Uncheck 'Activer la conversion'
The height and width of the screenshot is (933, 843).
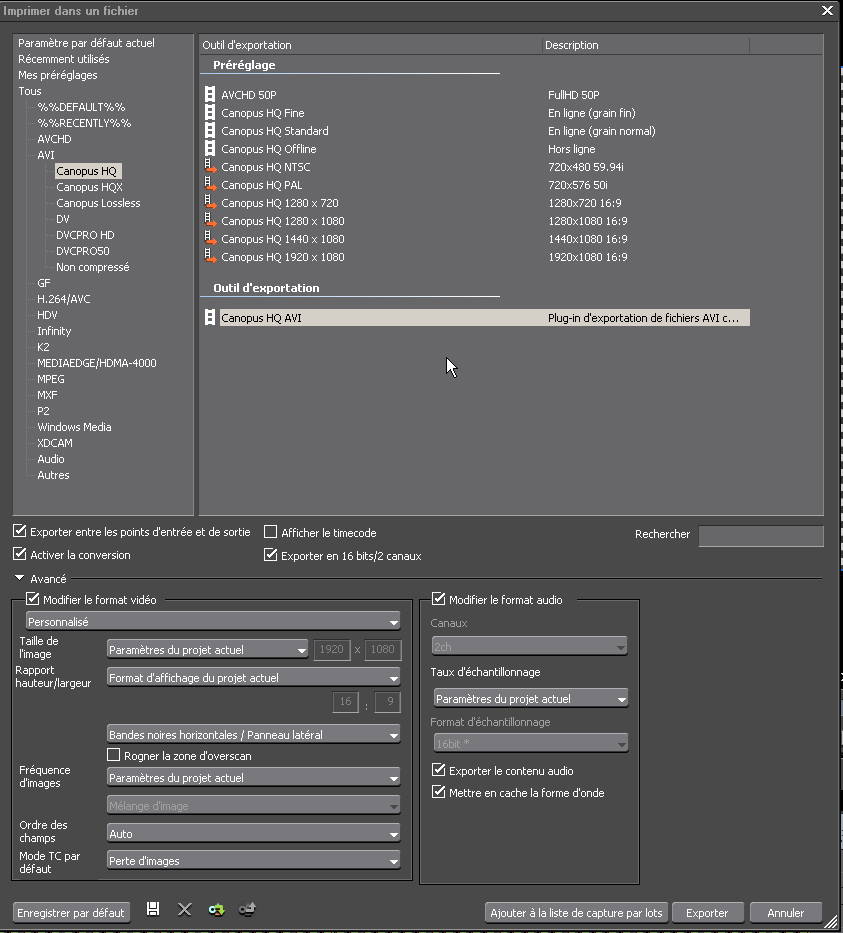[x=20, y=554]
